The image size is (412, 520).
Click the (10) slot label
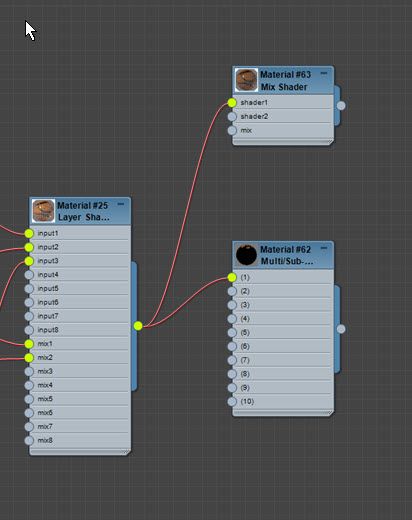pyautogui.click(x=247, y=402)
